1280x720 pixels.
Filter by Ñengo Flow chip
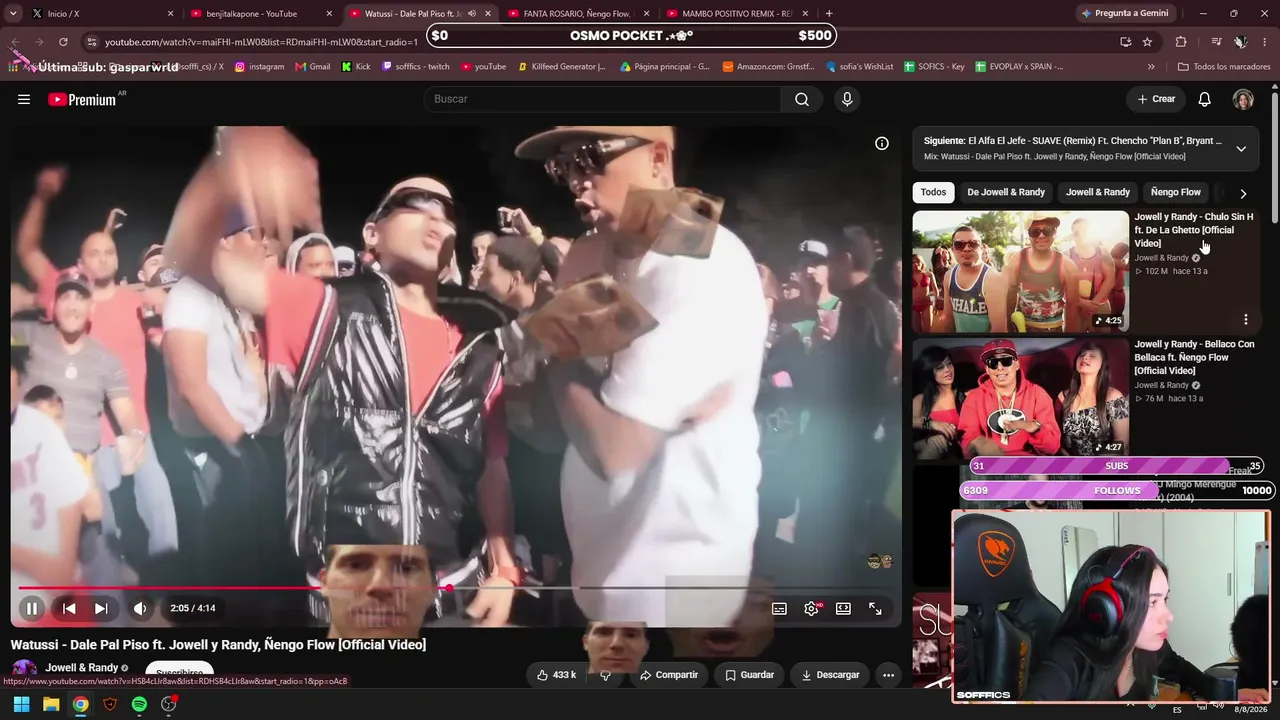click(1176, 192)
